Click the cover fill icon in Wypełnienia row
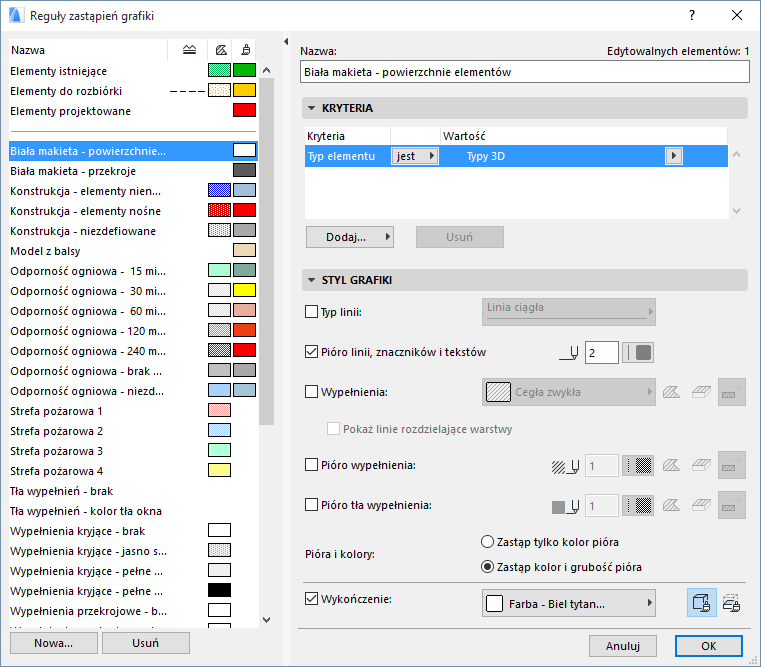 pos(701,392)
